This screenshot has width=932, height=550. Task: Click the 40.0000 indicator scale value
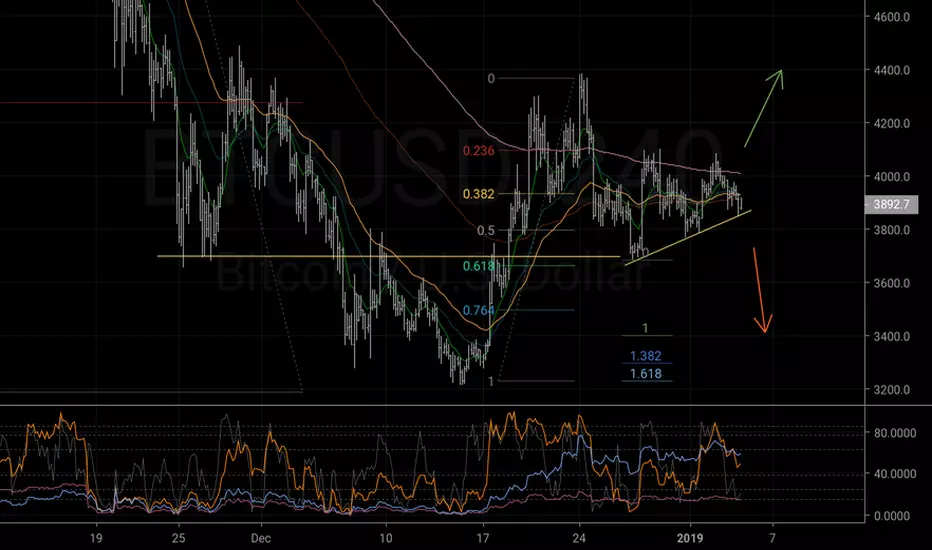click(895, 474)
